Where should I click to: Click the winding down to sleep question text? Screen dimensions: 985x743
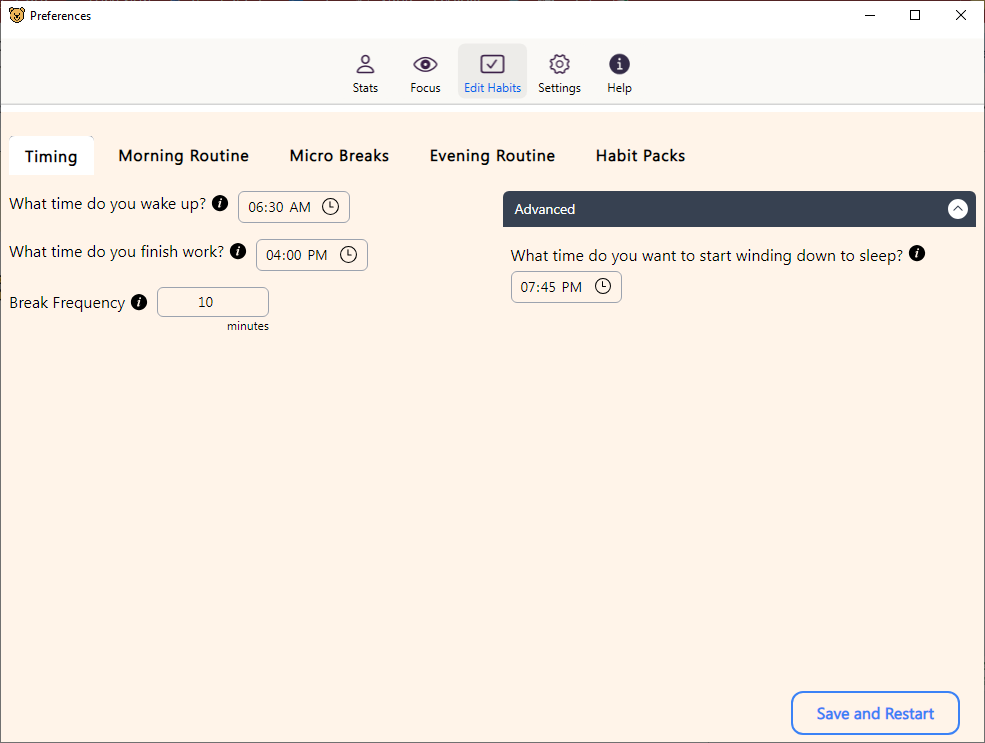pos(707,256)
